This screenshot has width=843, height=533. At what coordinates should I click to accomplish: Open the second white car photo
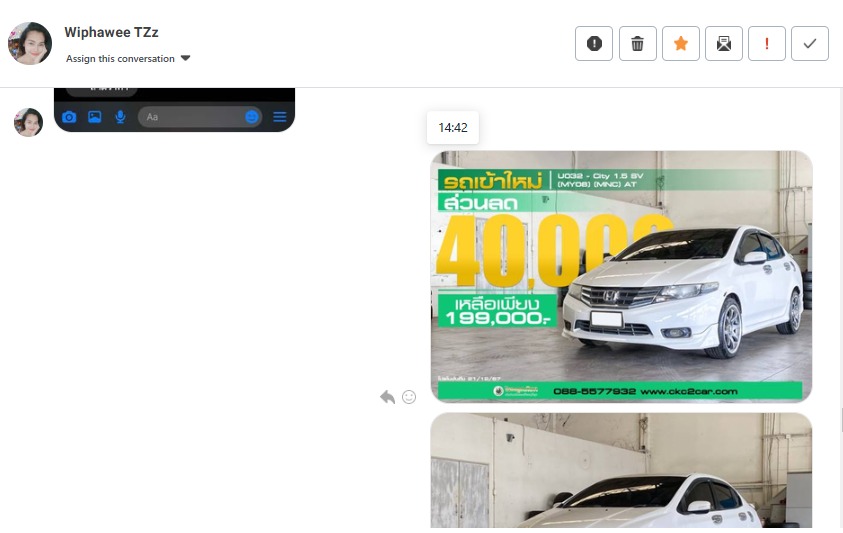pyautogui.click(x=621, y=471)
